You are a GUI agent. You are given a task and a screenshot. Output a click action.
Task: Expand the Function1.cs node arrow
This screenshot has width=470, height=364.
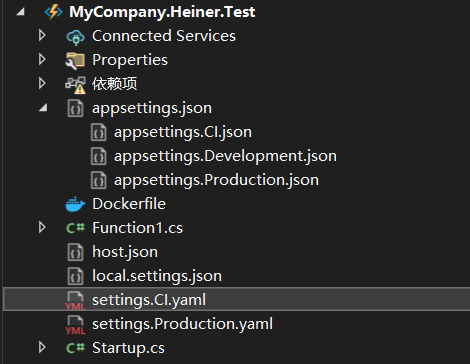[42, 227]
